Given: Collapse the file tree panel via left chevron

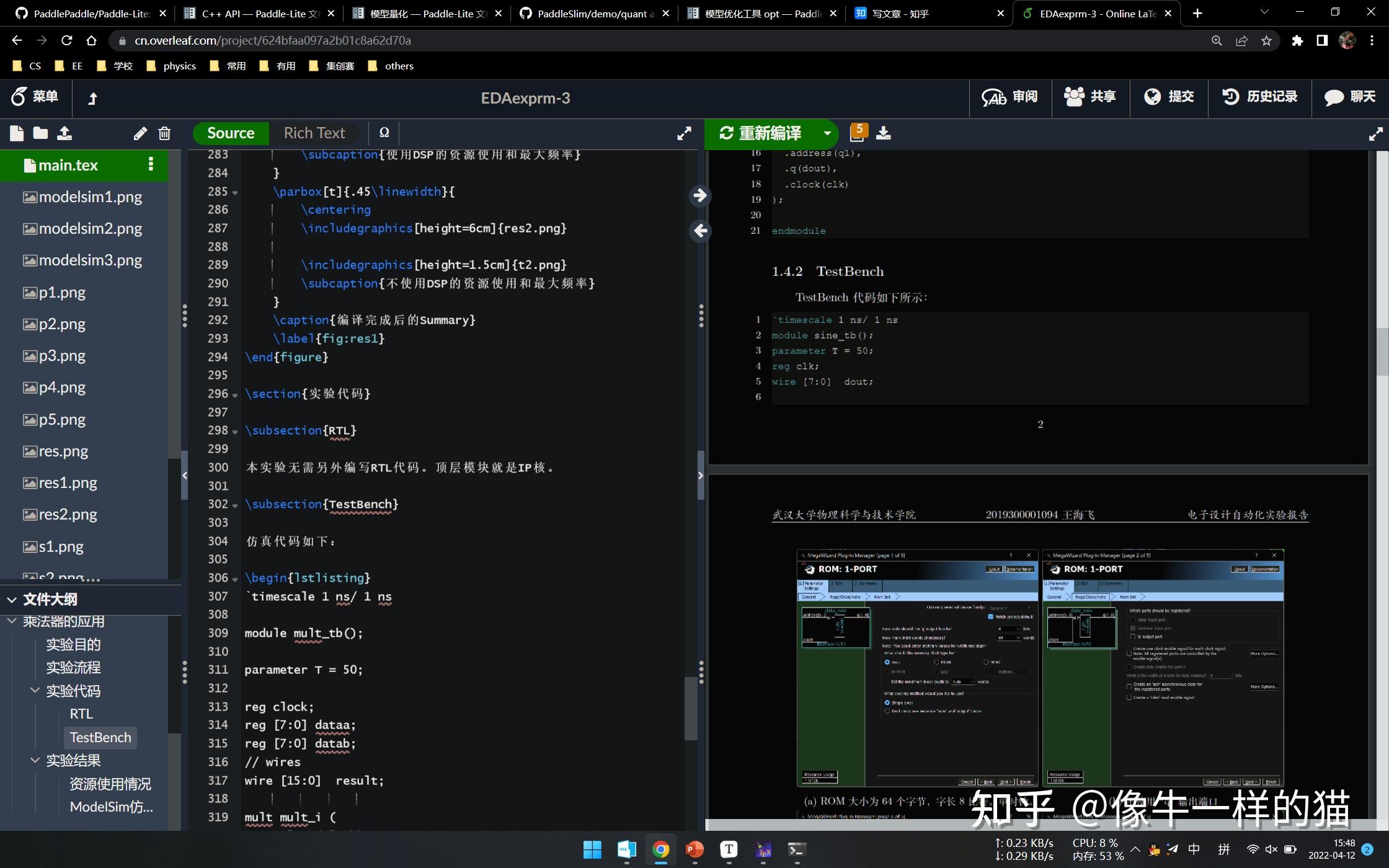Looking at the screenshot, I should (x=185, y=476).
